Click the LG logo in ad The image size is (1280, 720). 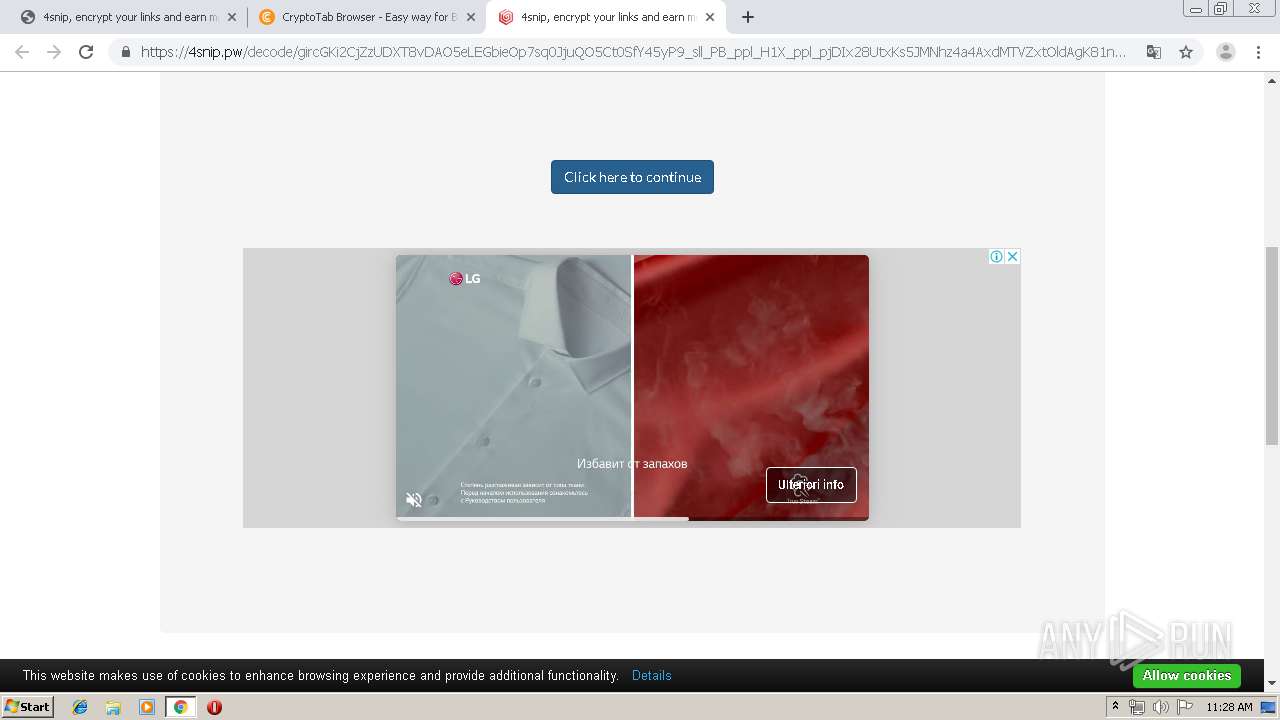465,279
